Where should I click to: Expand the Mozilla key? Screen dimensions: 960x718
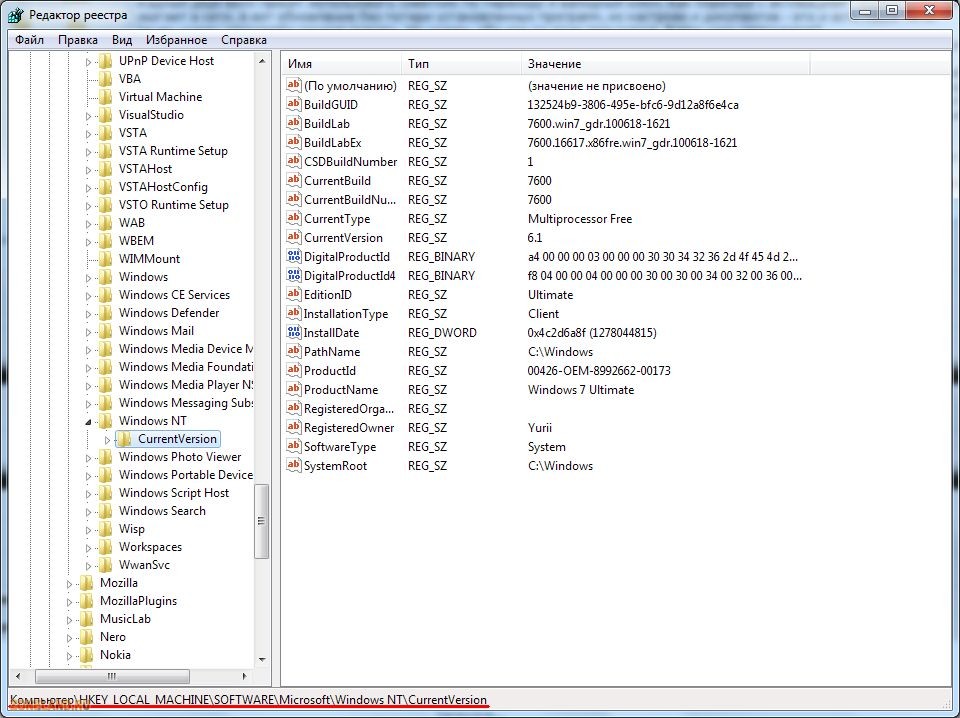[69, 584]
